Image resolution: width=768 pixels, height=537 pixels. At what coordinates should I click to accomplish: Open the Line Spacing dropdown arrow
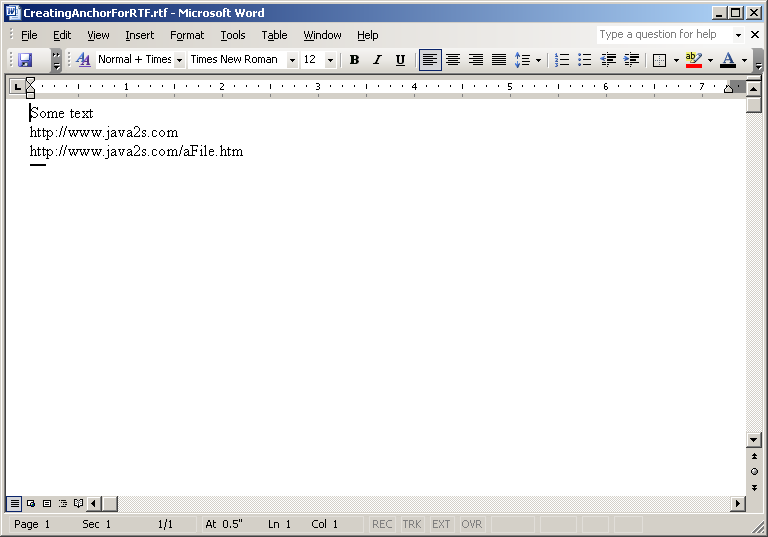pos(538,60)
